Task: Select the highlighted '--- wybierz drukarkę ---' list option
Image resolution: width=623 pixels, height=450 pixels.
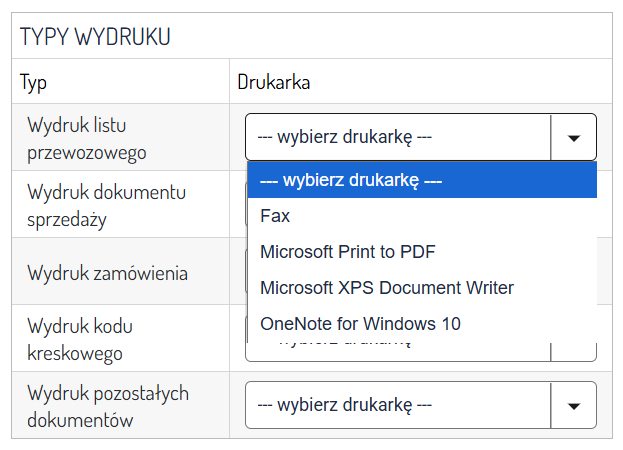Action: click(x=421, y=181)
